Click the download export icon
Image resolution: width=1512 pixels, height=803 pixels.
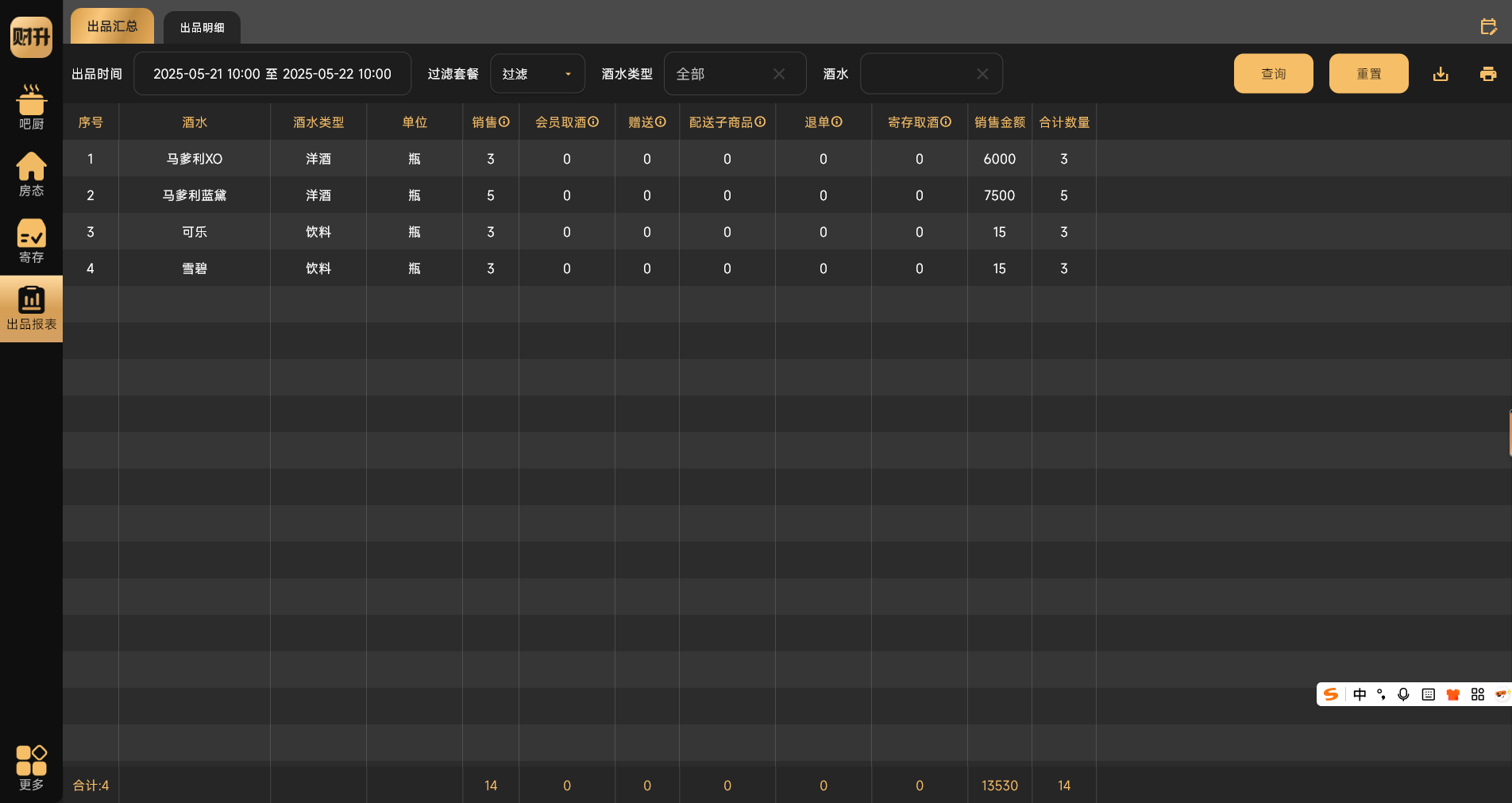pos(1441,74)
